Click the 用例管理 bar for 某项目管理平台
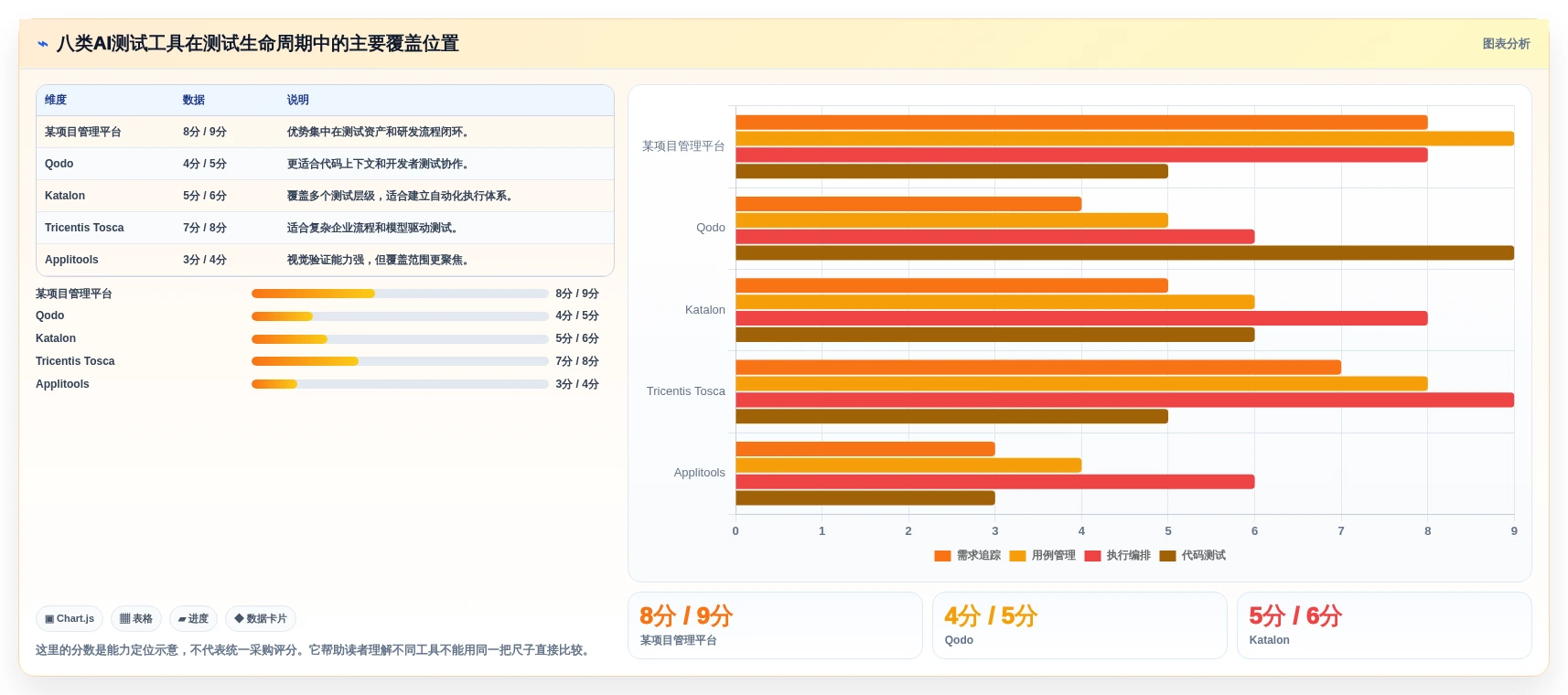 point(1124,139)
